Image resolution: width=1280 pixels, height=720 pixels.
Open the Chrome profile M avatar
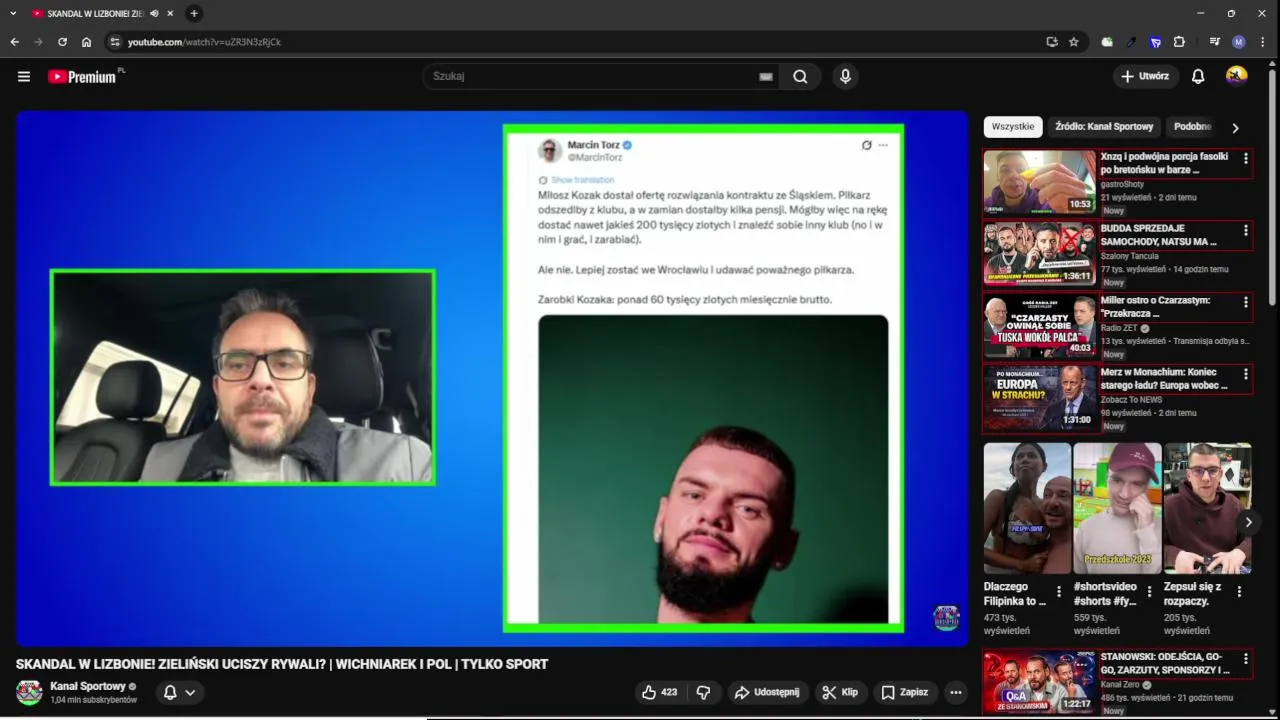point(1239,42)
